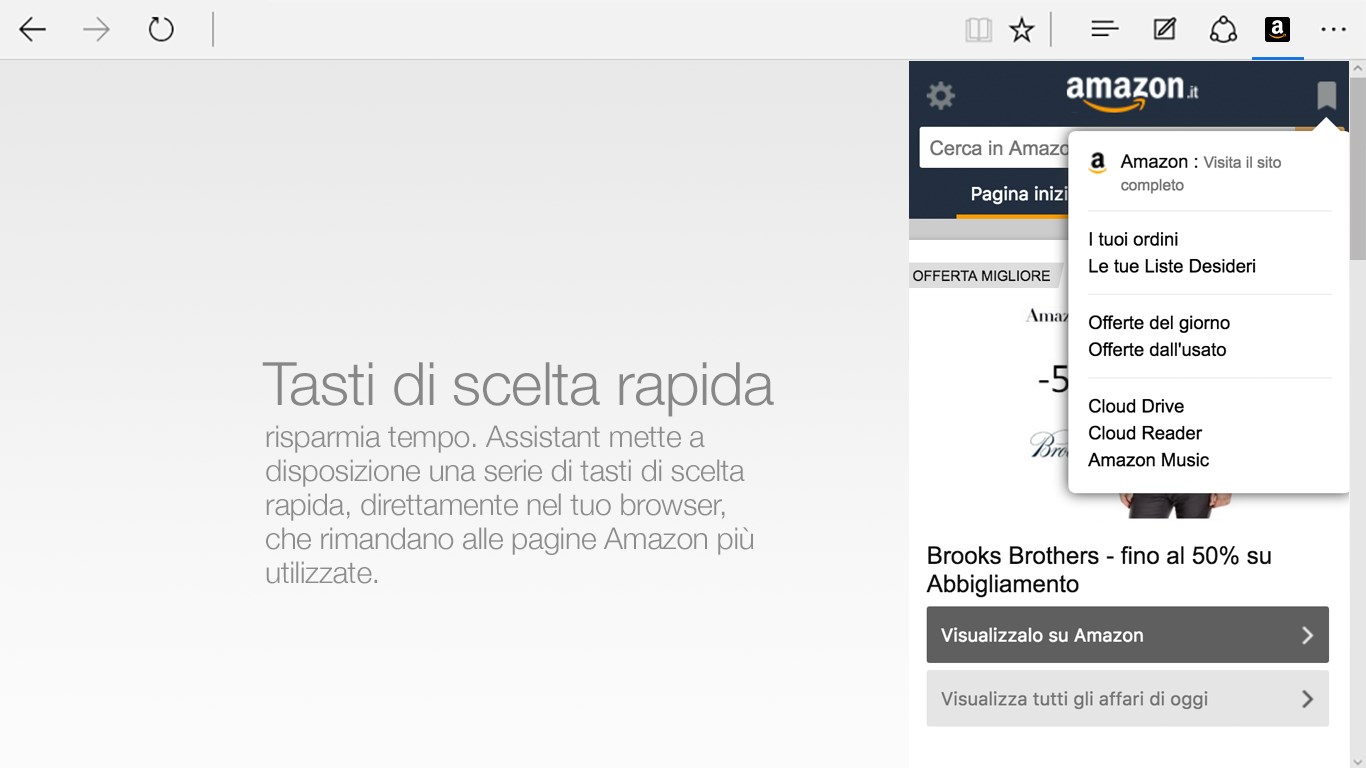Open Amazon Assistant settings gear
This screenshot has height=768, width=1366.
940,96
